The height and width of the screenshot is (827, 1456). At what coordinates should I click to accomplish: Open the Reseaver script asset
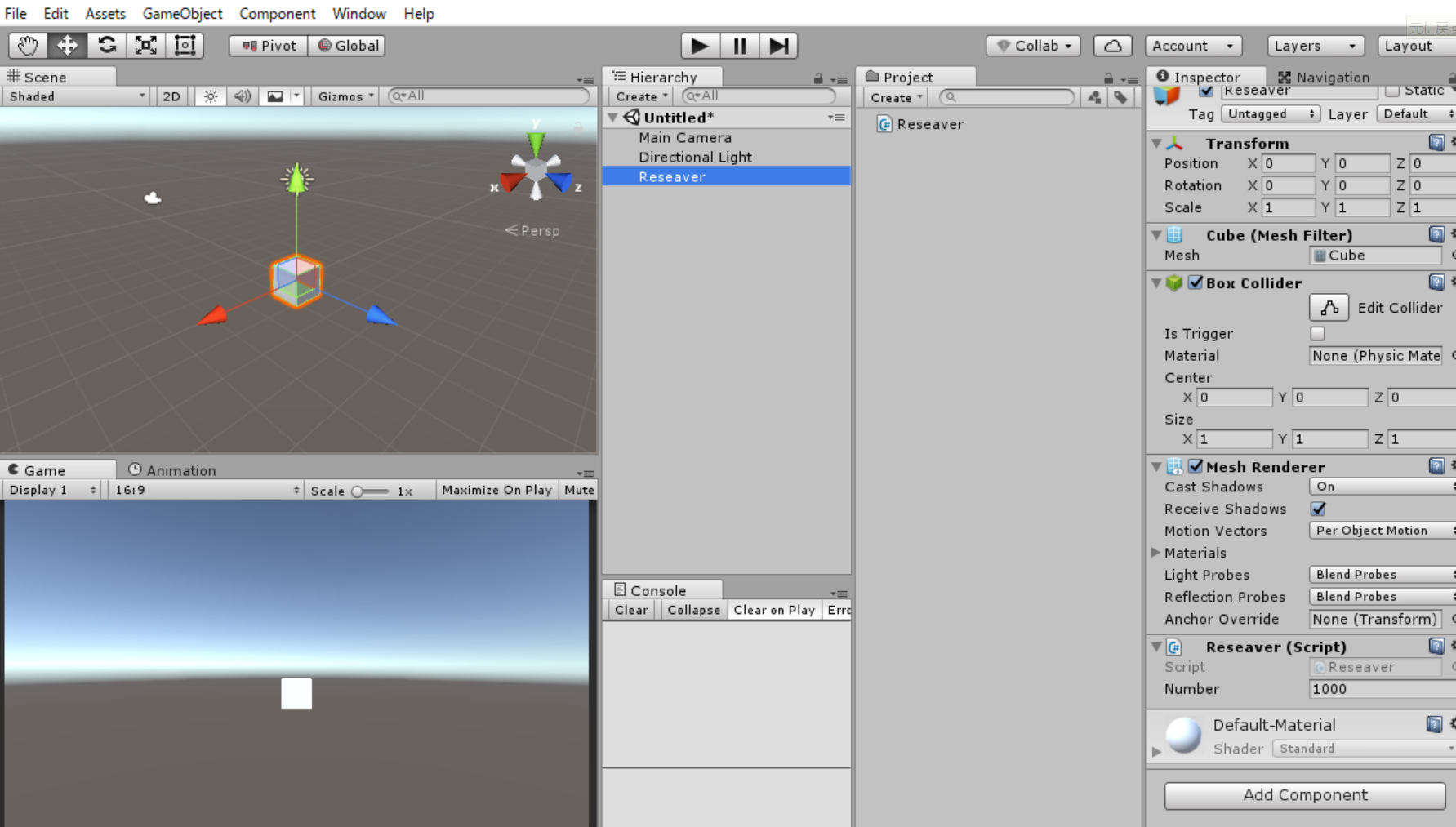pos(920,124)
